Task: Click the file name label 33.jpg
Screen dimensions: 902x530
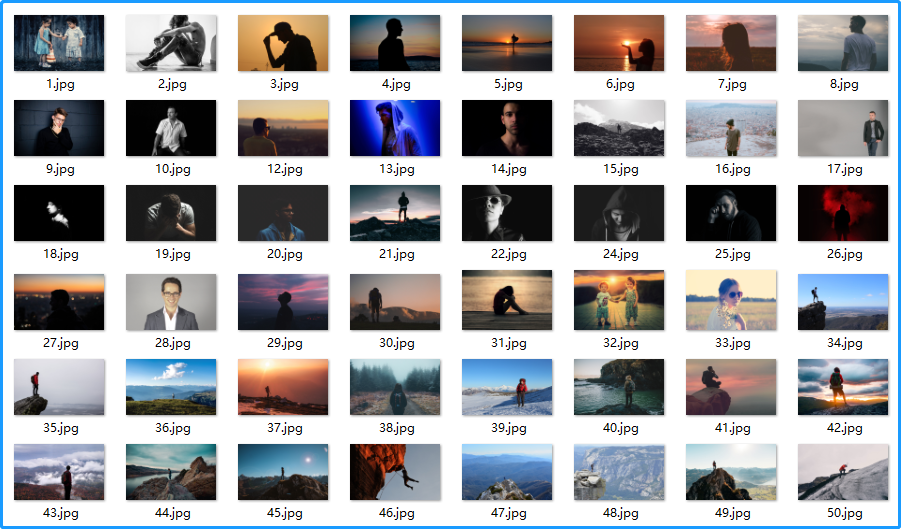Action: [732, 344]
